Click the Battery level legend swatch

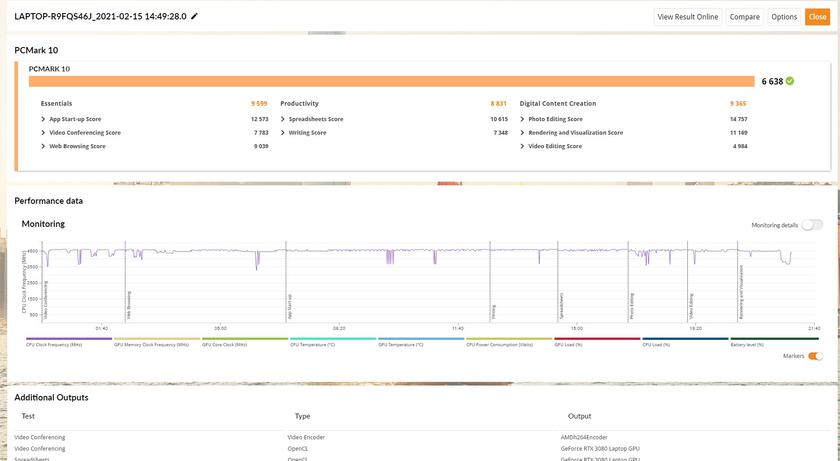click(x=773, y=339)
